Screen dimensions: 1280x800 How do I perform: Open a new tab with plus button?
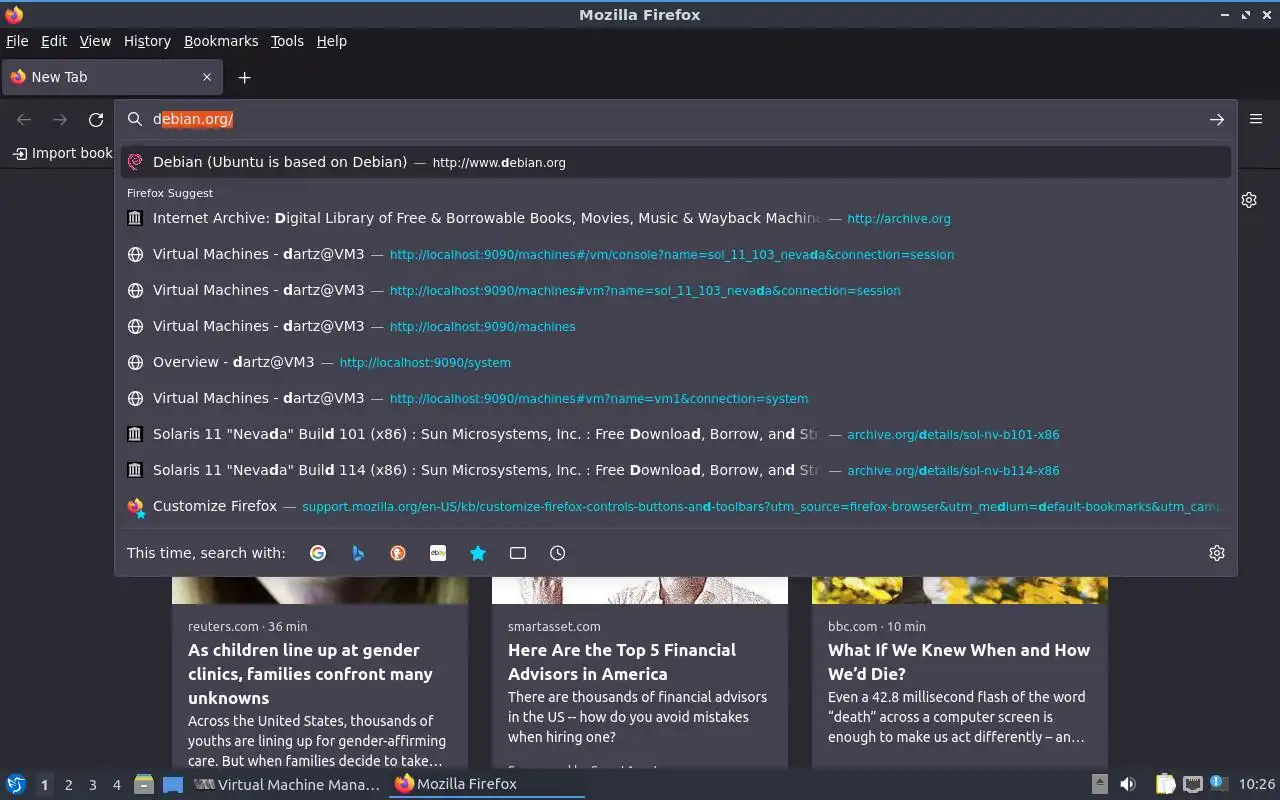244,77
